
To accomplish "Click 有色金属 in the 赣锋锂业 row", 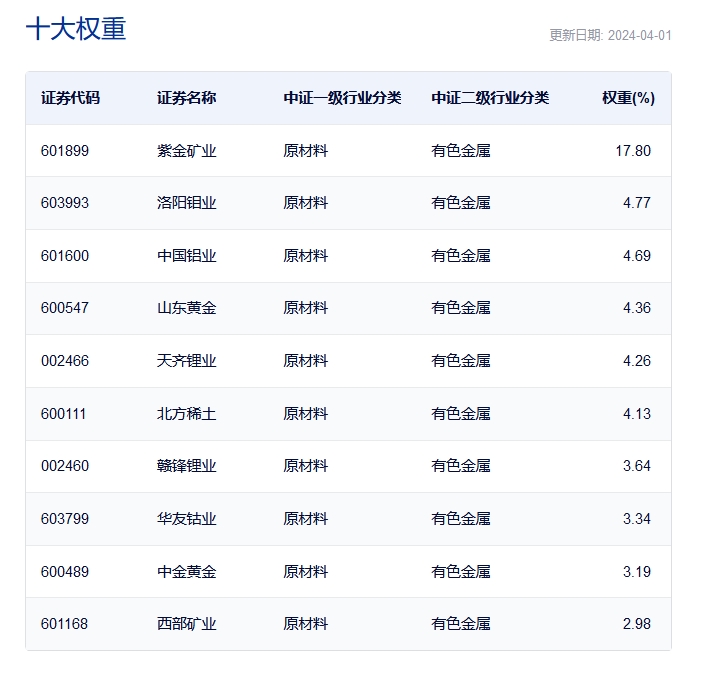I will click(x=461, y=466).
